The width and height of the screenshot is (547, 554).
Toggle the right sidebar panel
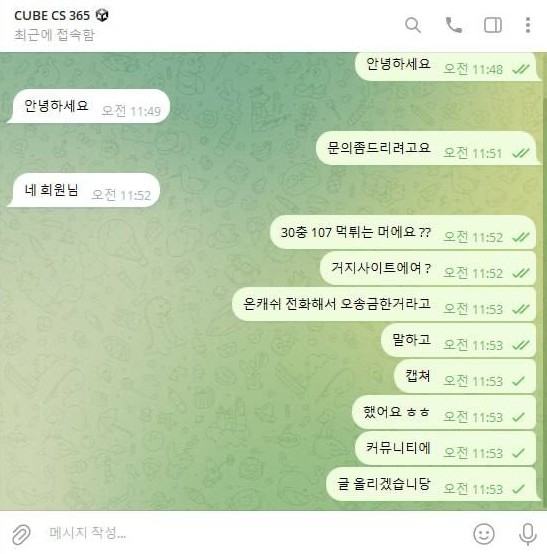tap(493, 25)
